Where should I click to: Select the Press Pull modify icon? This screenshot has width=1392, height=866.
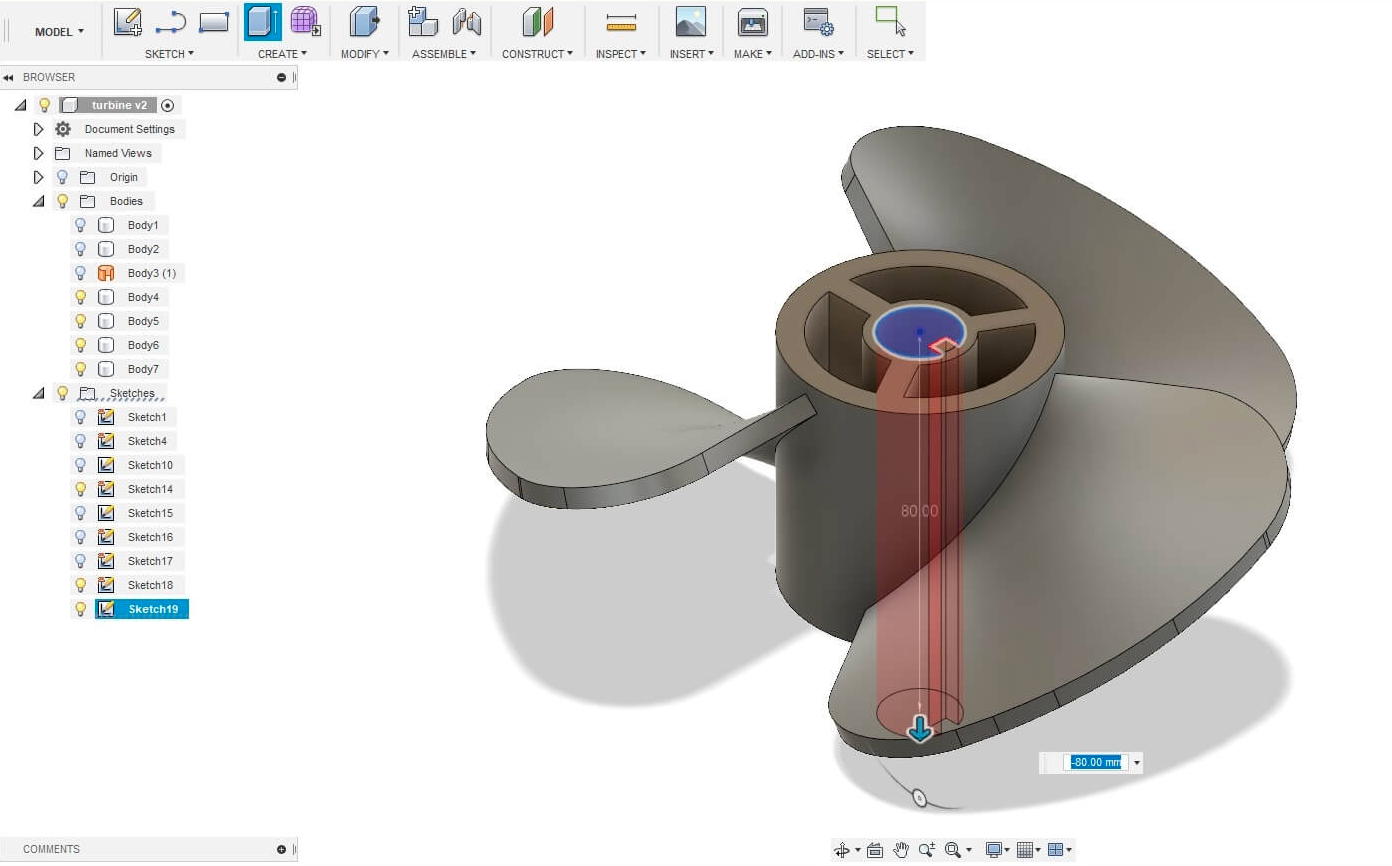[x=364, y=22]
